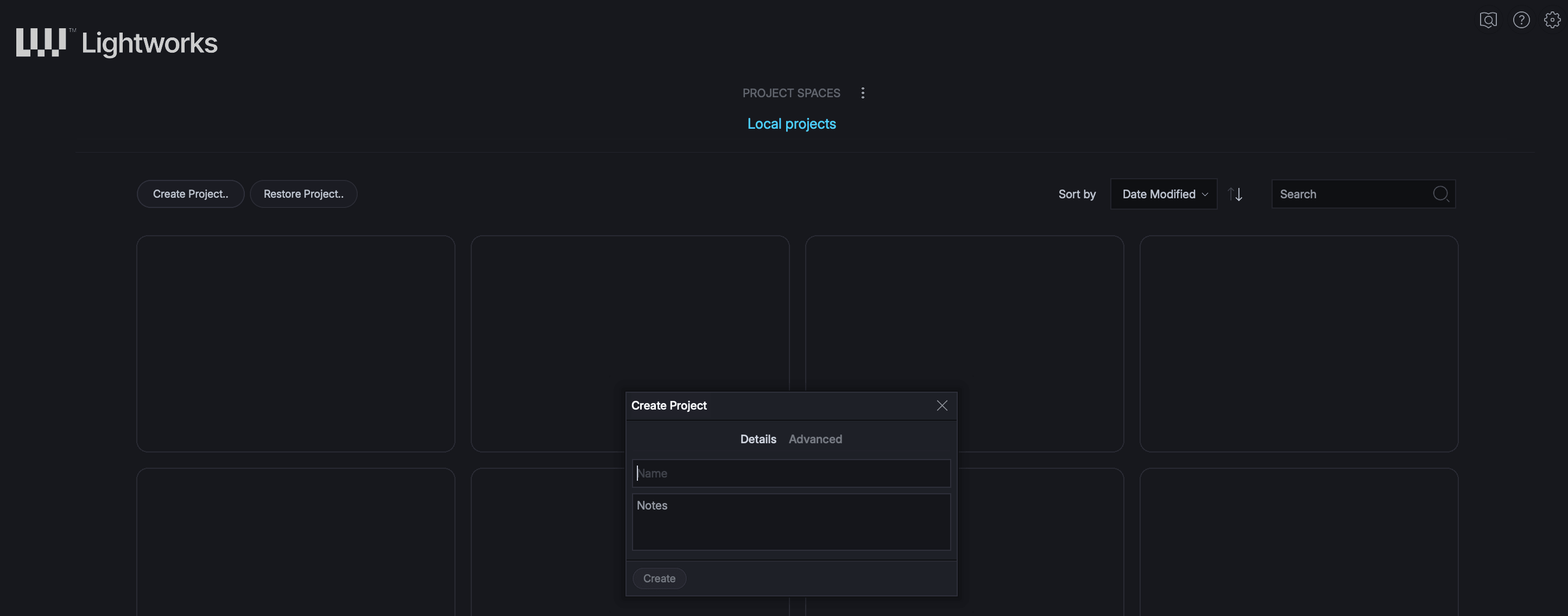Open the help question mark icon
1568x616 pixels.
(1521, 20)
